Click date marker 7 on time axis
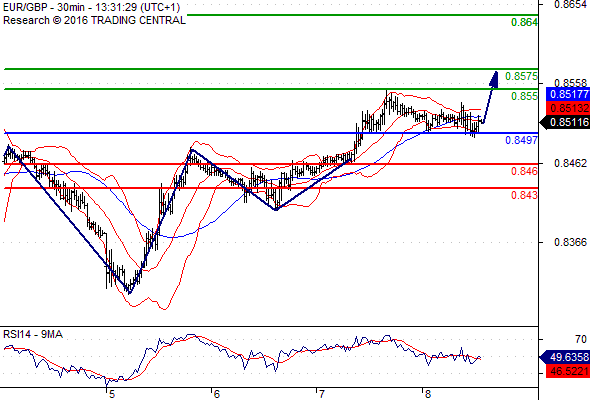The width and height of the screenshot is (590, 400). point(321,394)
